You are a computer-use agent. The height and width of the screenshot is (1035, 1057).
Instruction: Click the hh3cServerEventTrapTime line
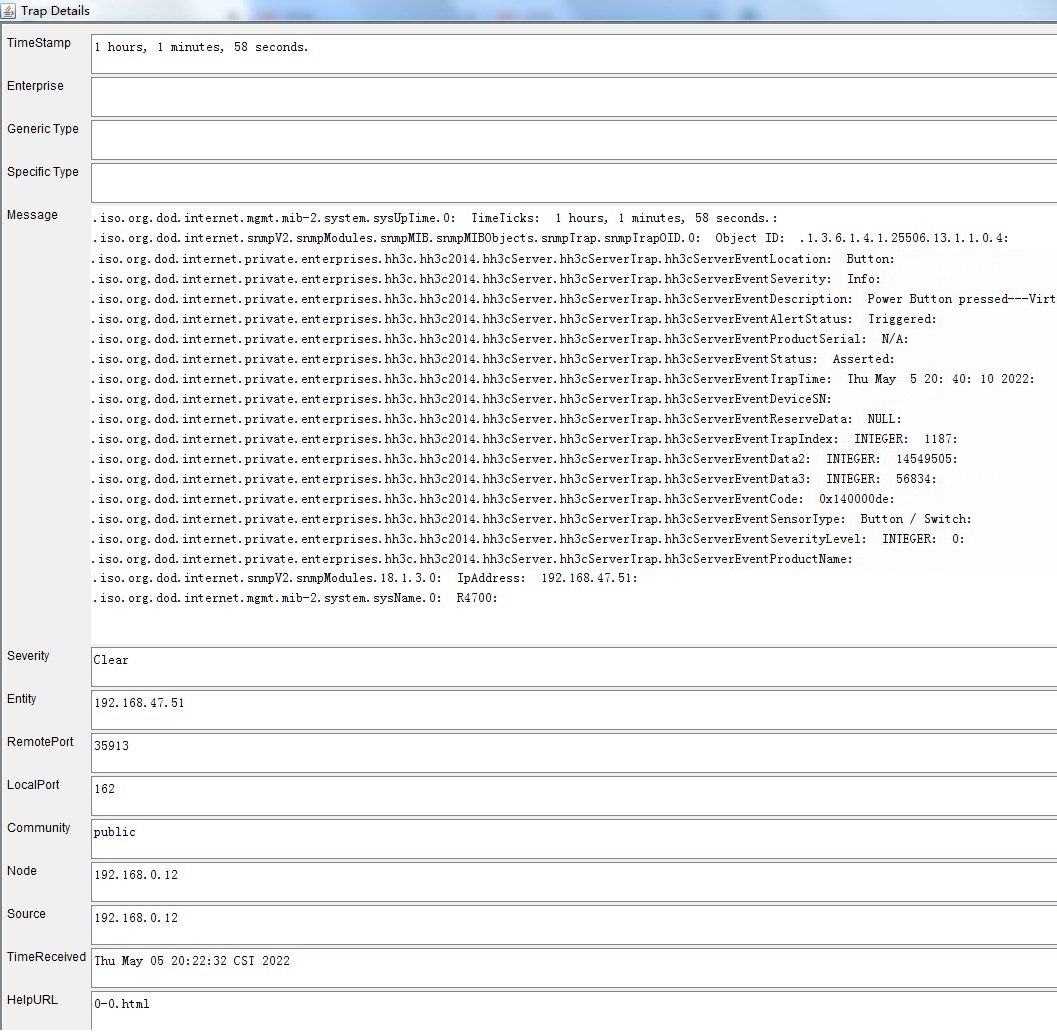tap(564, 379)
